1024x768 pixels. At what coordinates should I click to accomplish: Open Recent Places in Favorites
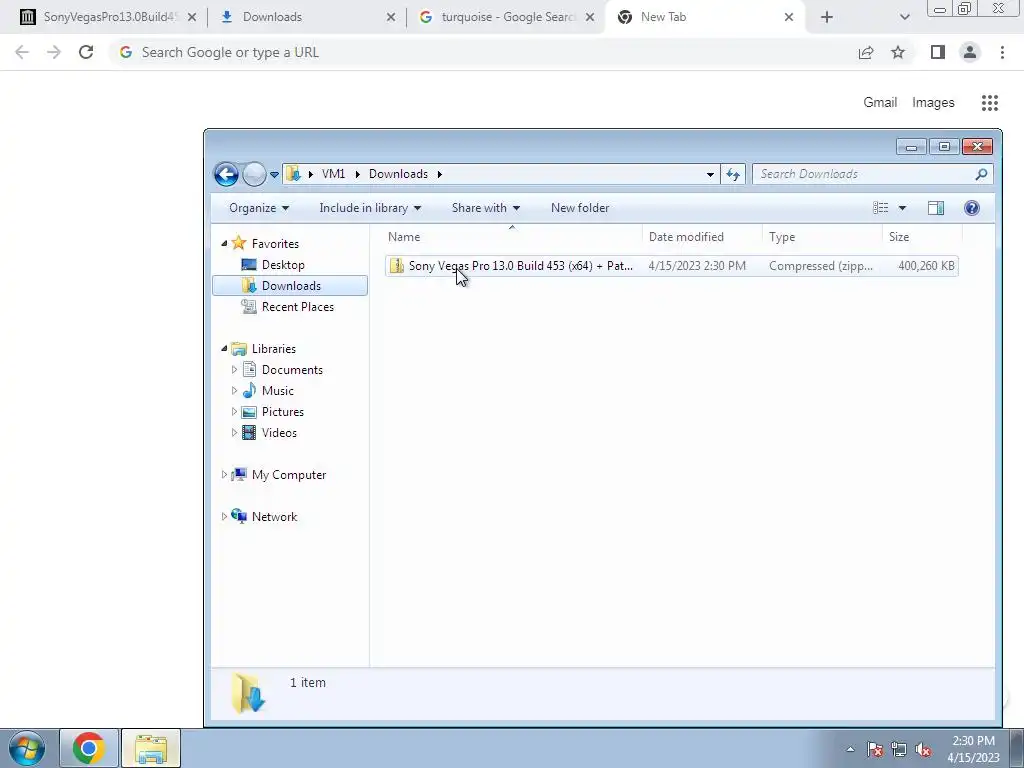[297, 306]
